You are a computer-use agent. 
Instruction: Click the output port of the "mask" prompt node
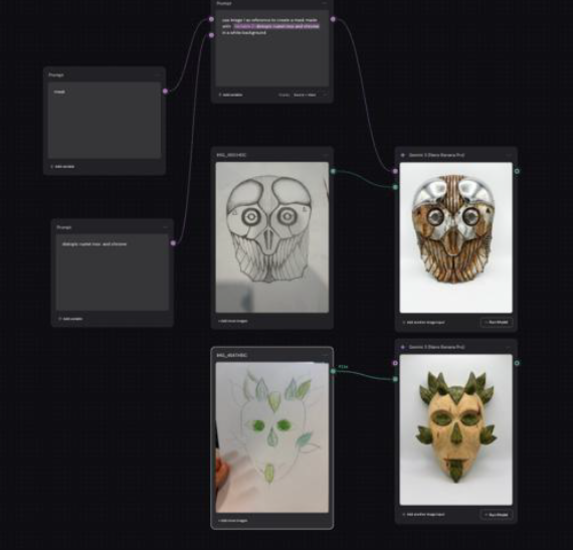click(165, 91)
